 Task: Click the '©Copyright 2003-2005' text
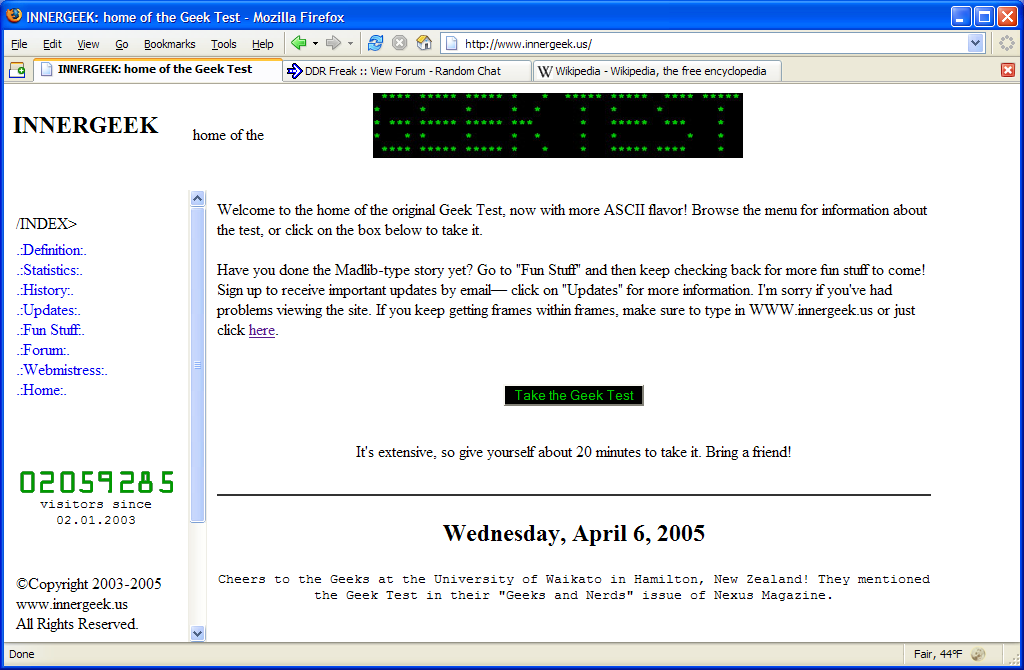89,584
